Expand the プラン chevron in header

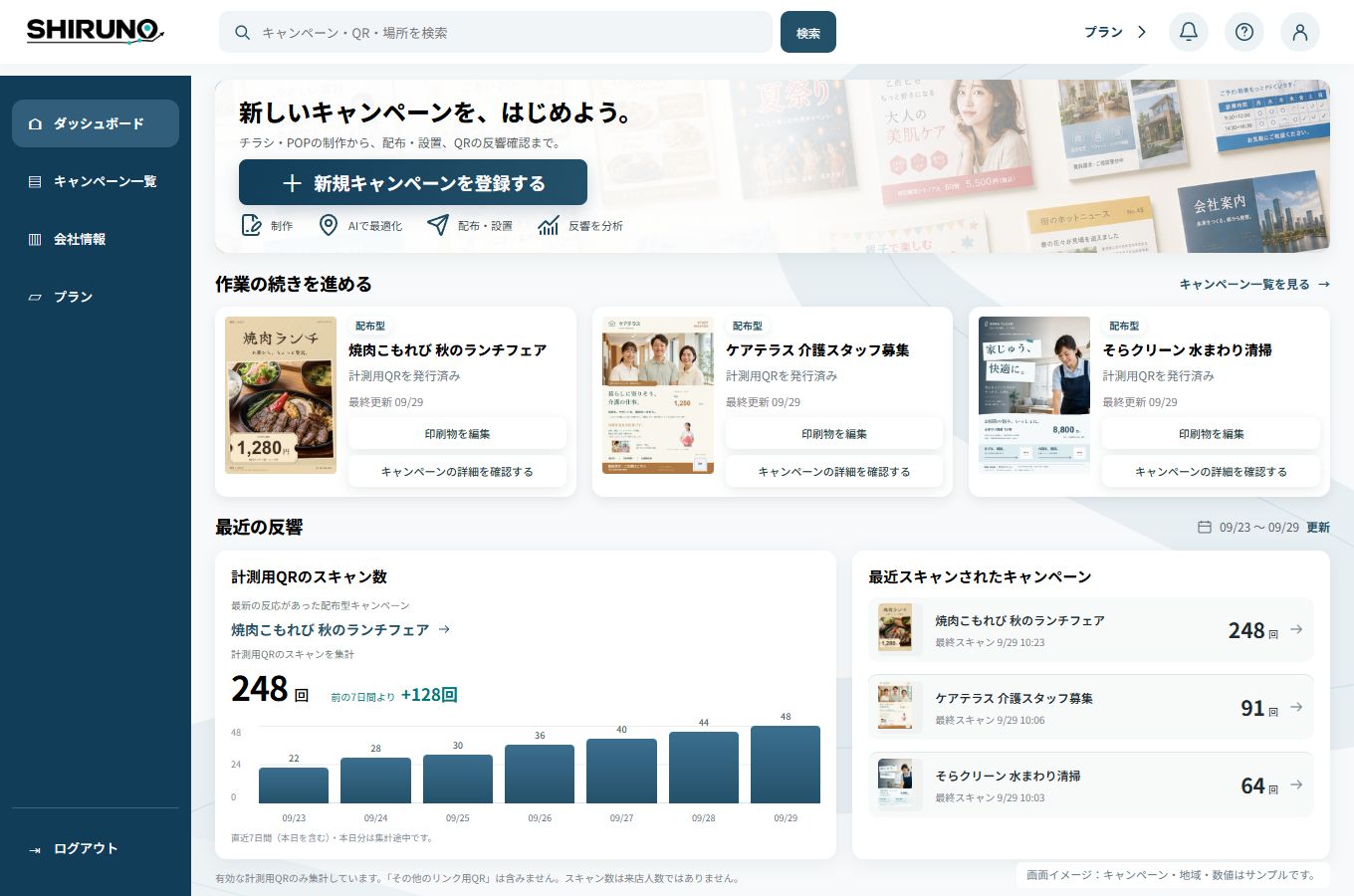1142,32
